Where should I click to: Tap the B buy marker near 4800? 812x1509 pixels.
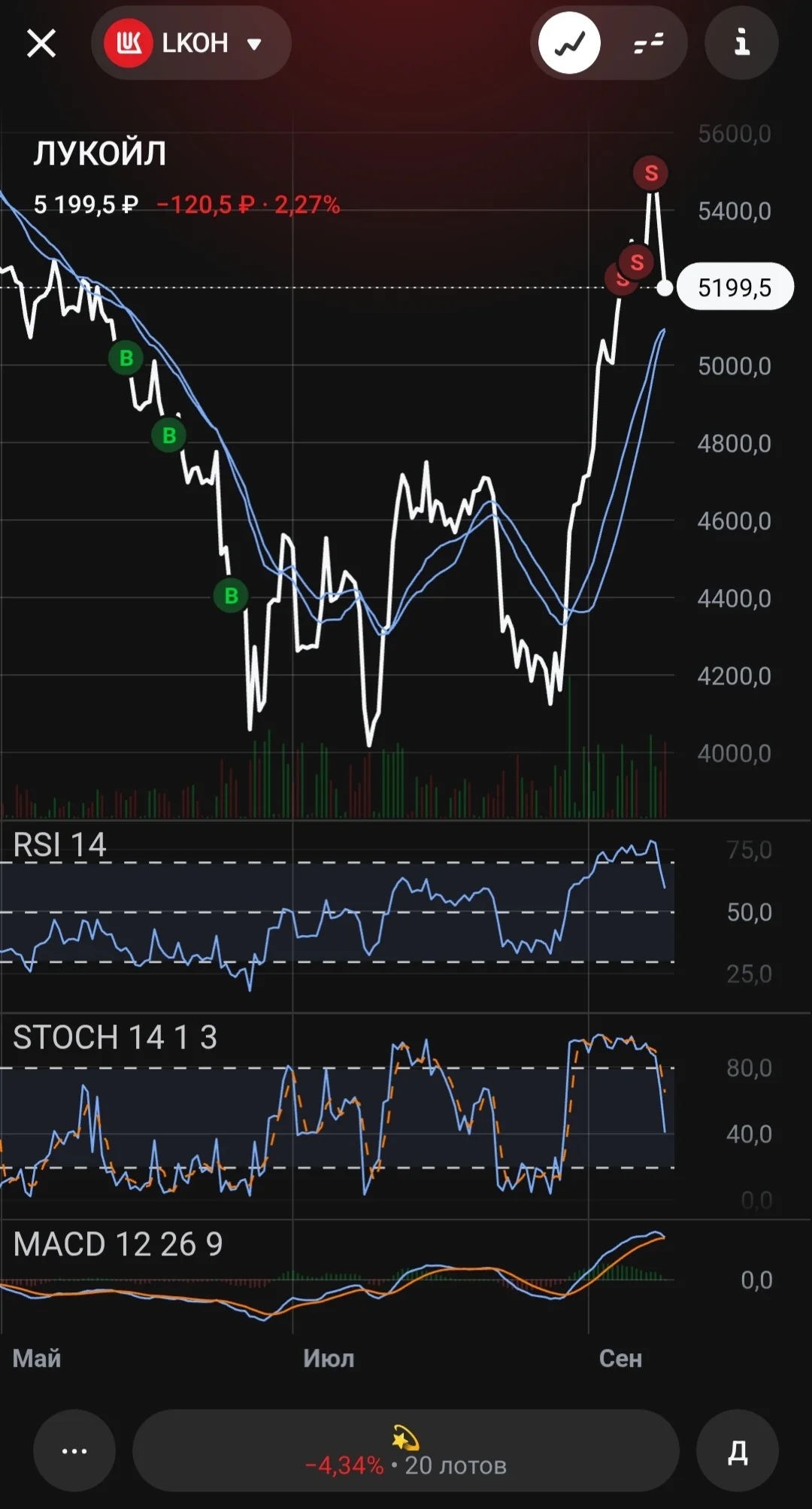169,435
